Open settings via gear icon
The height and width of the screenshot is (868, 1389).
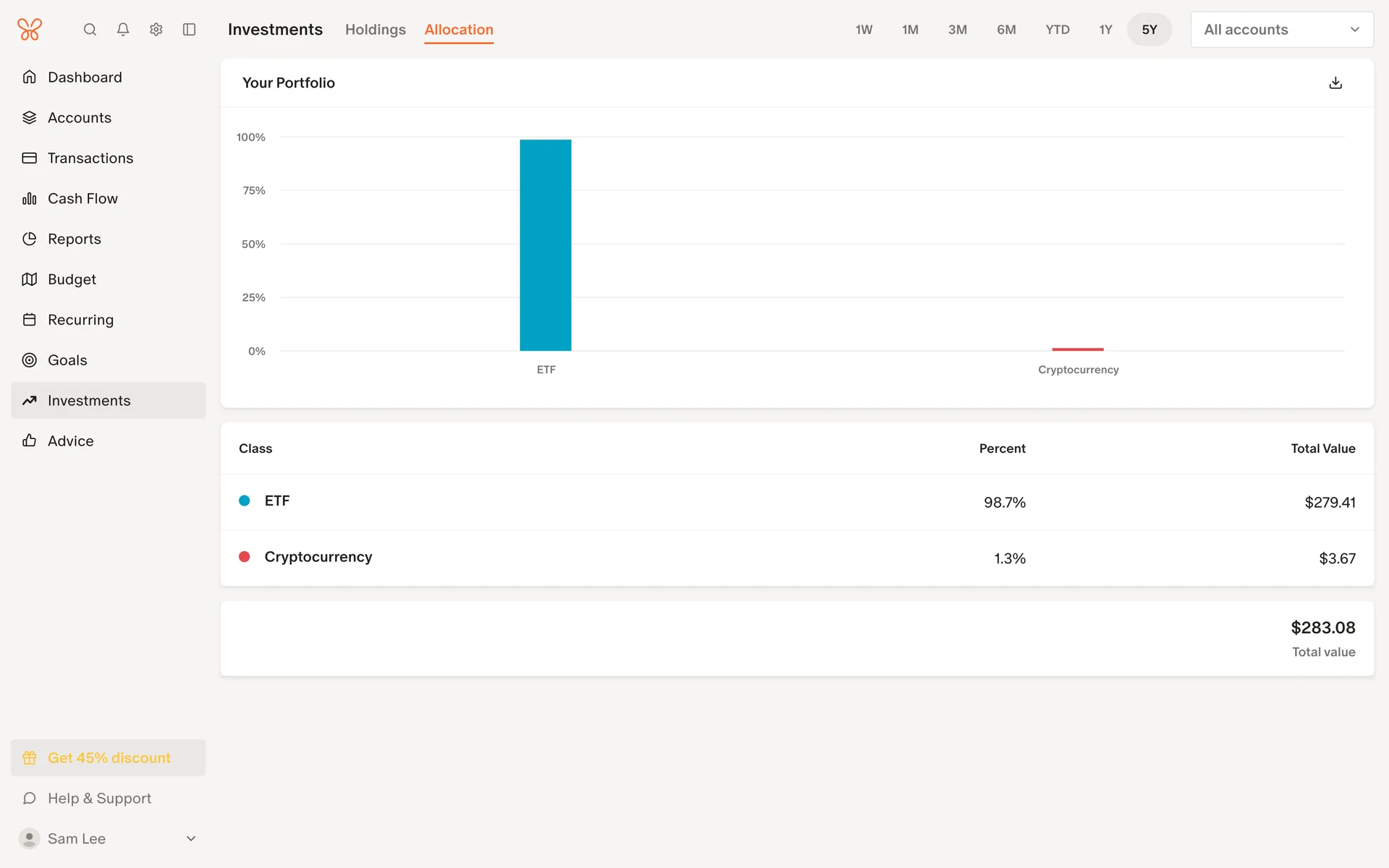[x=156, y=30]
